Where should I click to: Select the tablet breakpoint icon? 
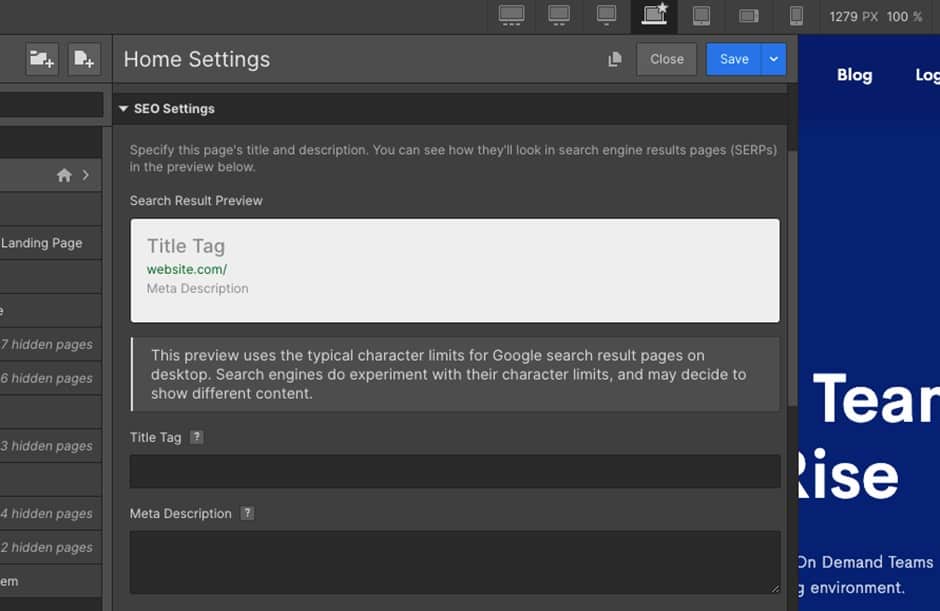[701, 15]
